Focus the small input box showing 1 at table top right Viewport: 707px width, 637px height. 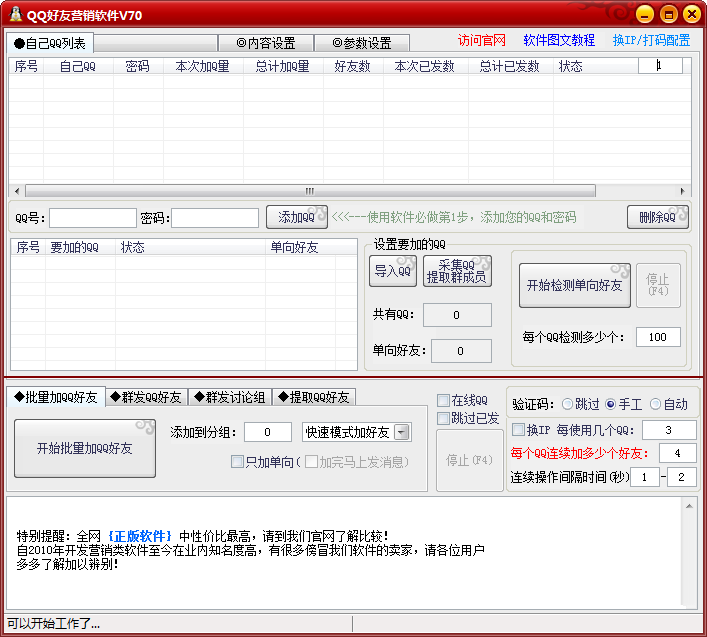(660, 66)
